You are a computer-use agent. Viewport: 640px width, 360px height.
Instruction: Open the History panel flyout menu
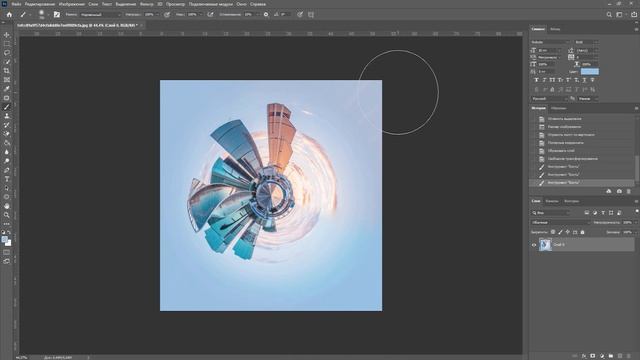(x=636, y=108)
